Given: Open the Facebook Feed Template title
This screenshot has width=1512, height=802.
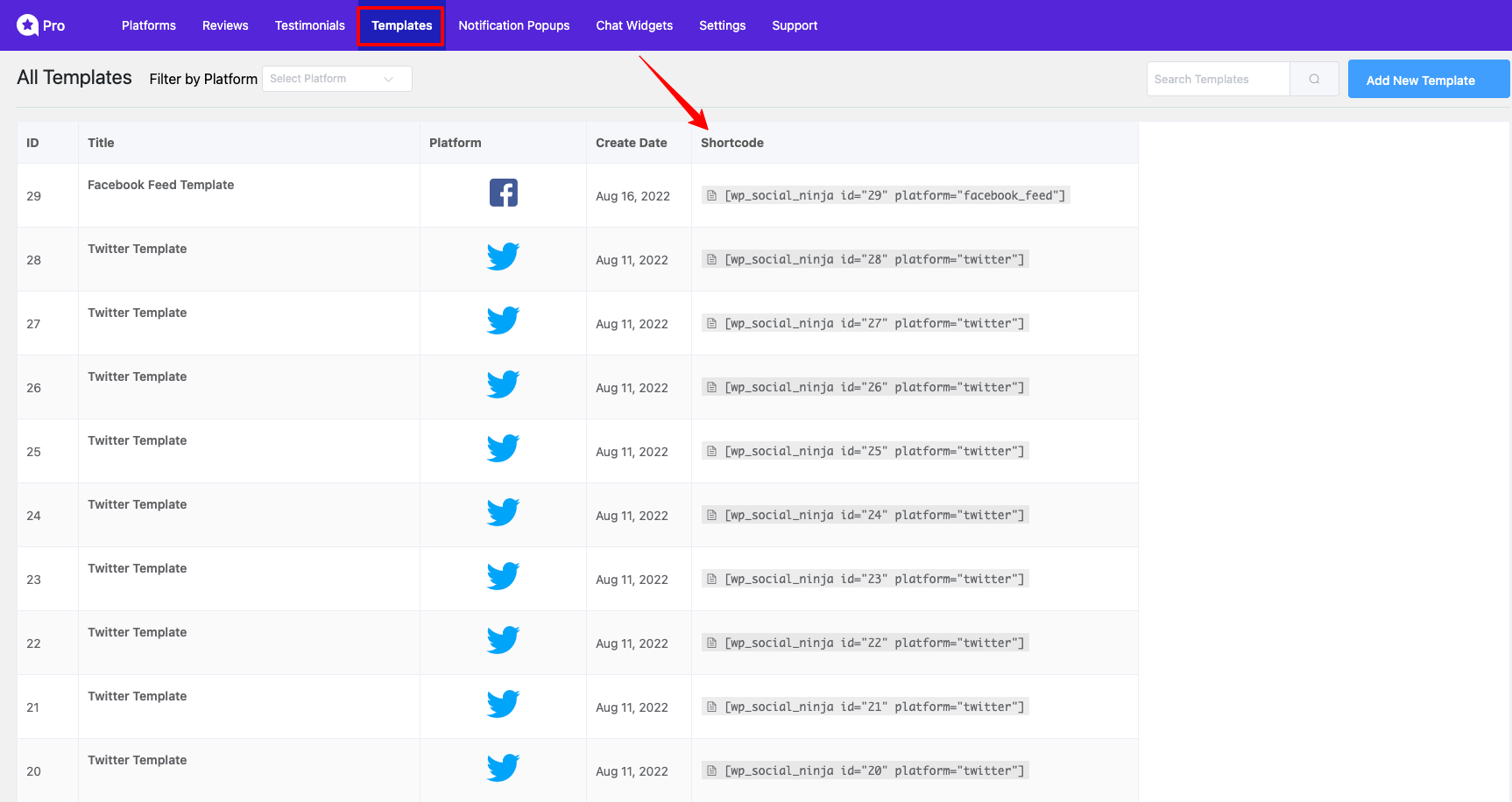Looking at the screenshot, I should (x=160, y=185).
